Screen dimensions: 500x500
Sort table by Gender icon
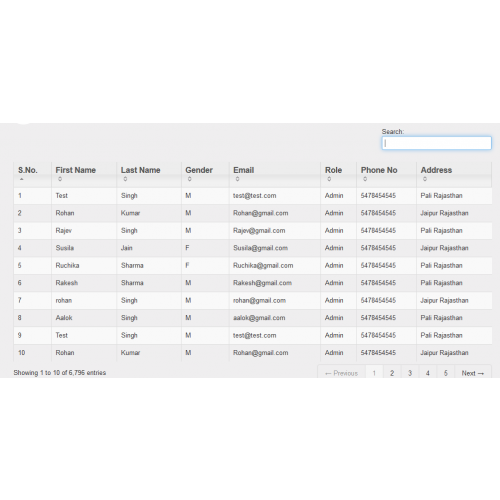(x=190, y=179)
